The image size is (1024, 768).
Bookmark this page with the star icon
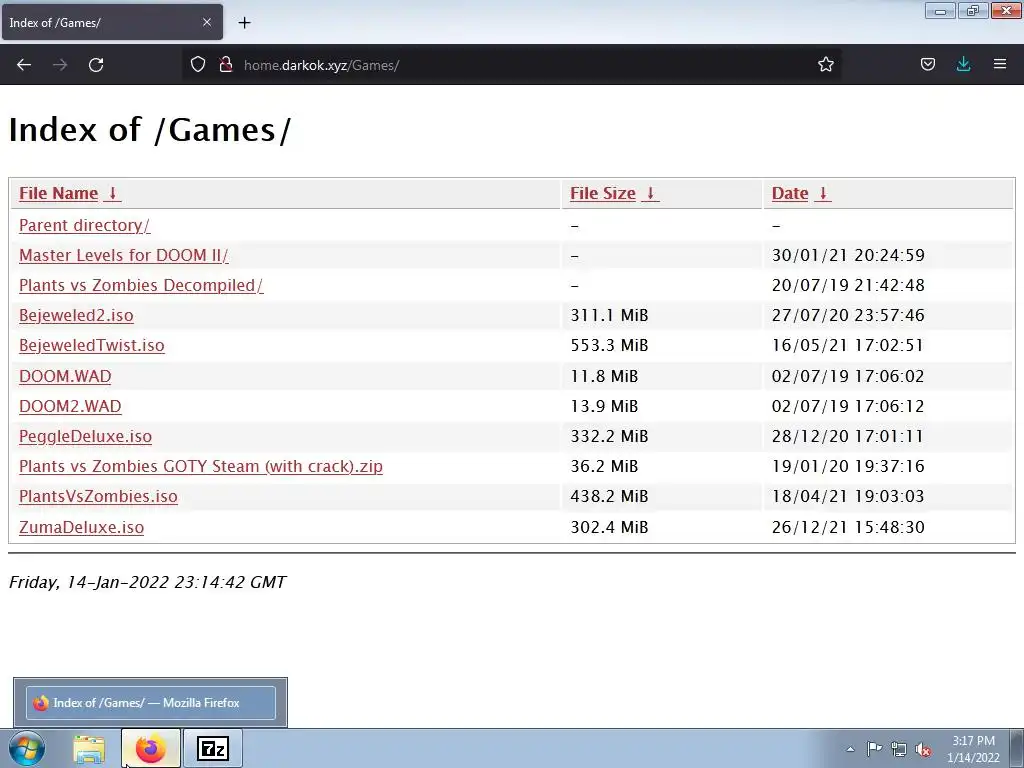(x=825, y=64)
